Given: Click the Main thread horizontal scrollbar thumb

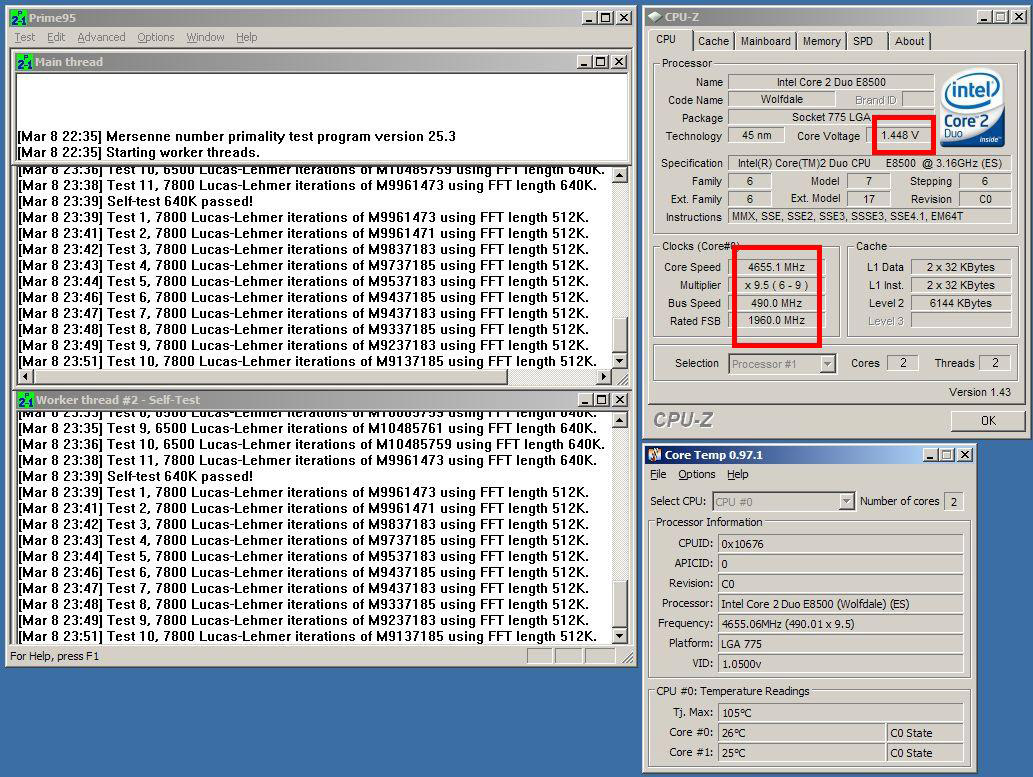Looking at the screenshot, I should coord(271,376).
